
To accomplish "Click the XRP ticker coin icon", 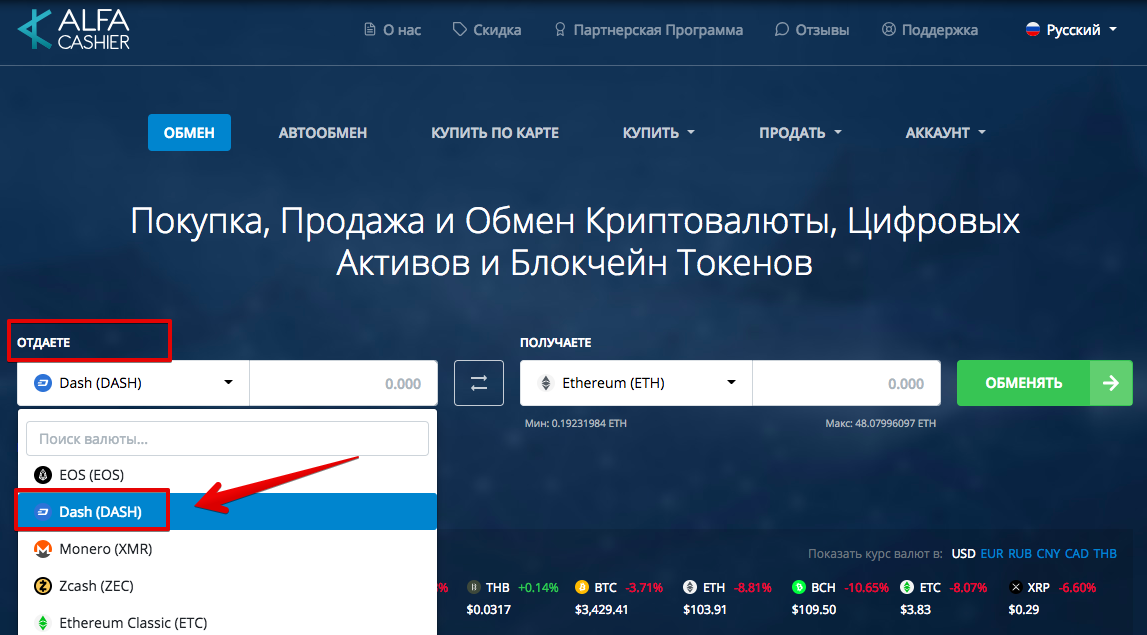I will pos(1015,587).
